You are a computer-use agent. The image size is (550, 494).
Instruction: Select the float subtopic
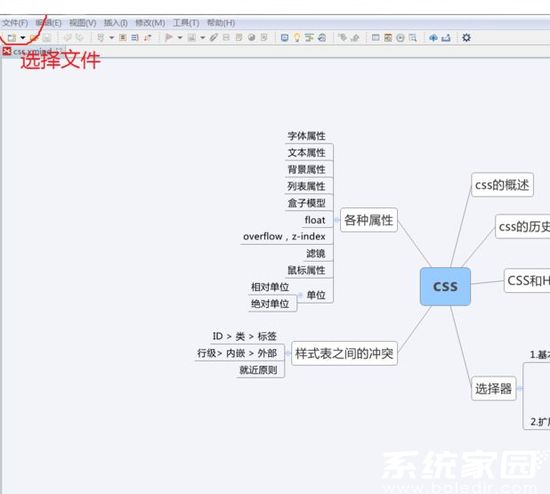click(315, 220)
